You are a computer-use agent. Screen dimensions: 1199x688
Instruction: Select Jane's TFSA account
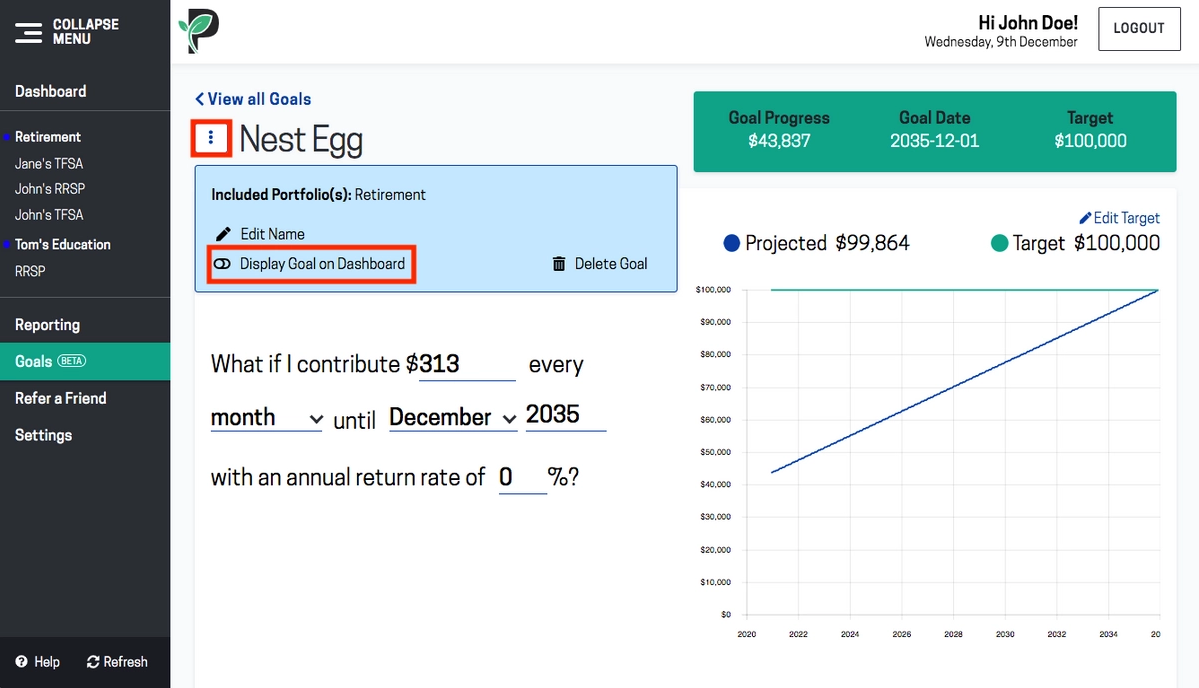49,164
